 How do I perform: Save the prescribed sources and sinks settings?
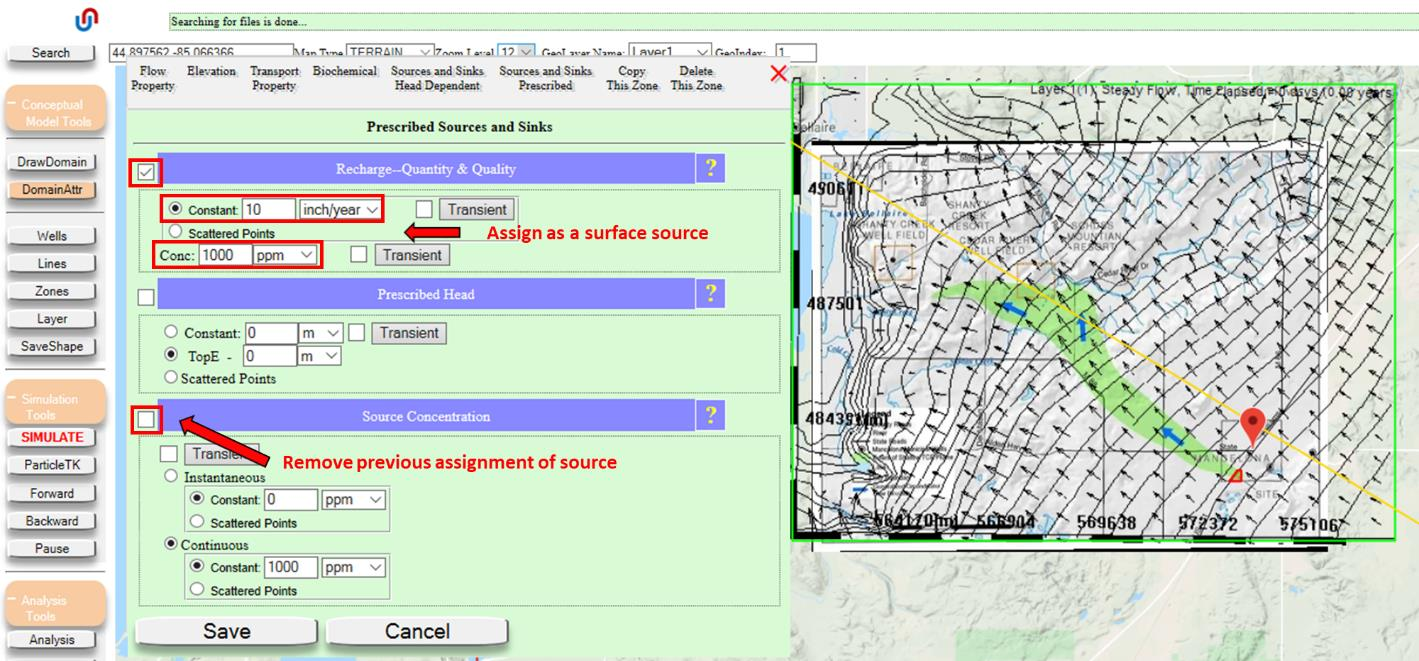coord(227,631)
